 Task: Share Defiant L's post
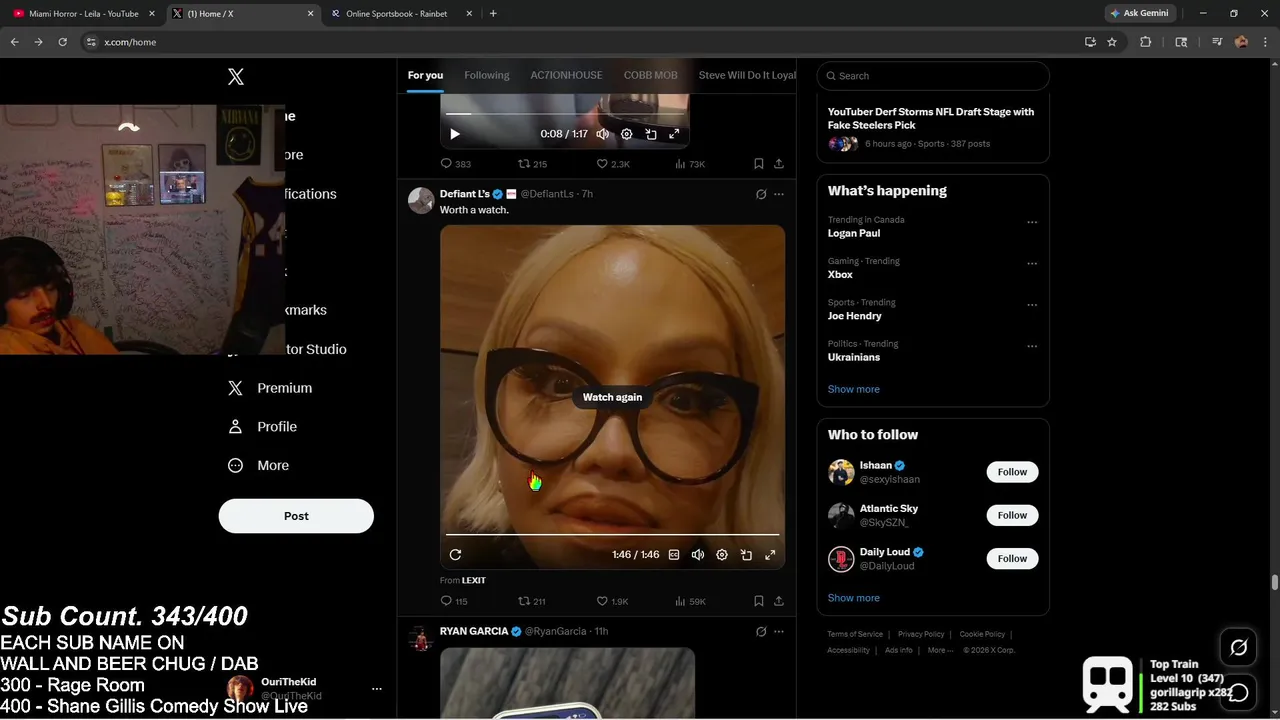point(779,601)
